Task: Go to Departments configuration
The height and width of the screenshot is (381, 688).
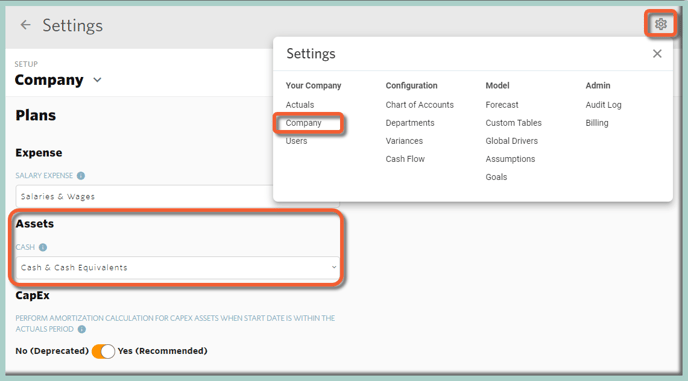Action: point(410,123)
